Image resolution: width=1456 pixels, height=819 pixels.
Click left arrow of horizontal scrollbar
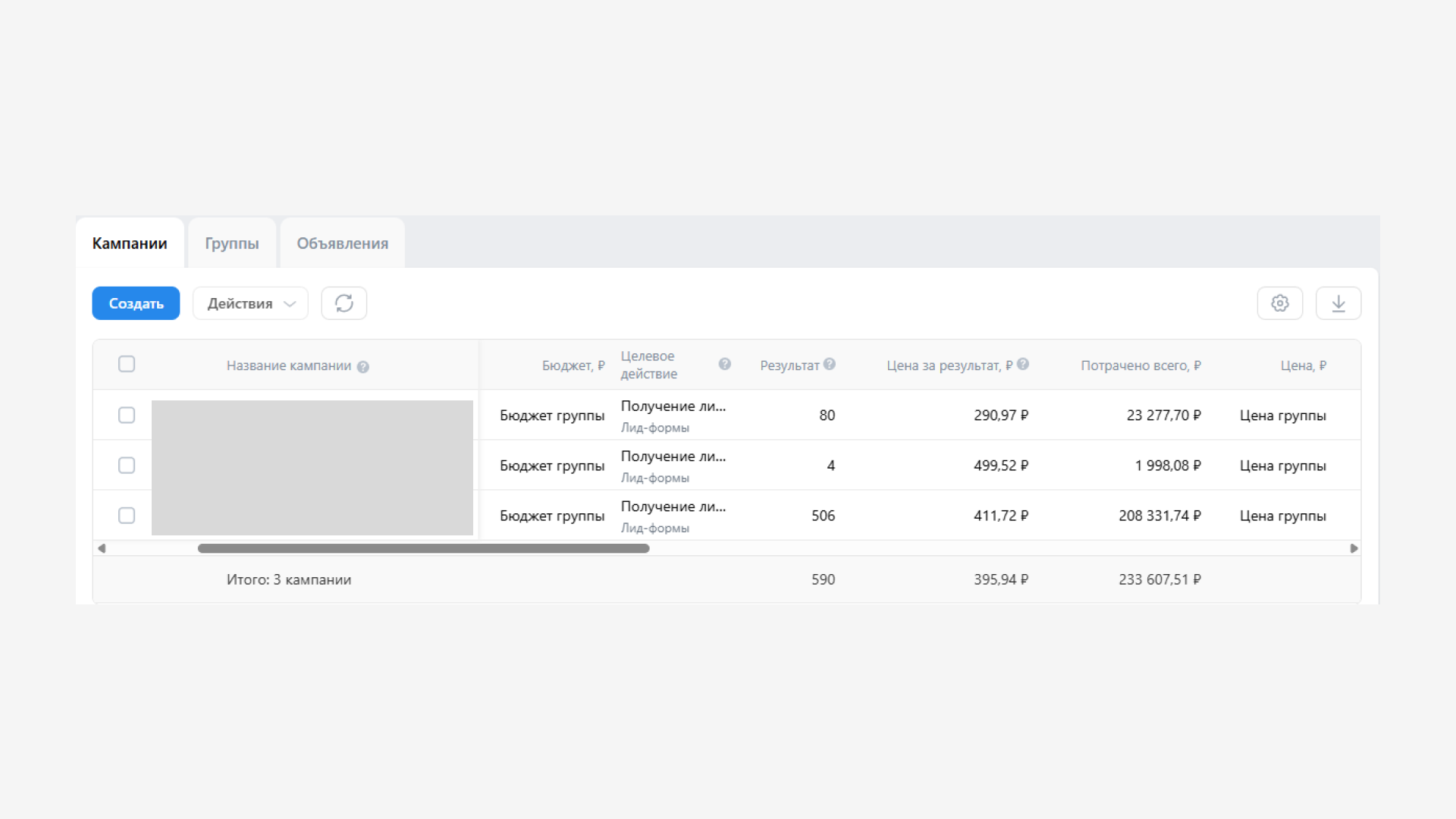click(102, 548)
